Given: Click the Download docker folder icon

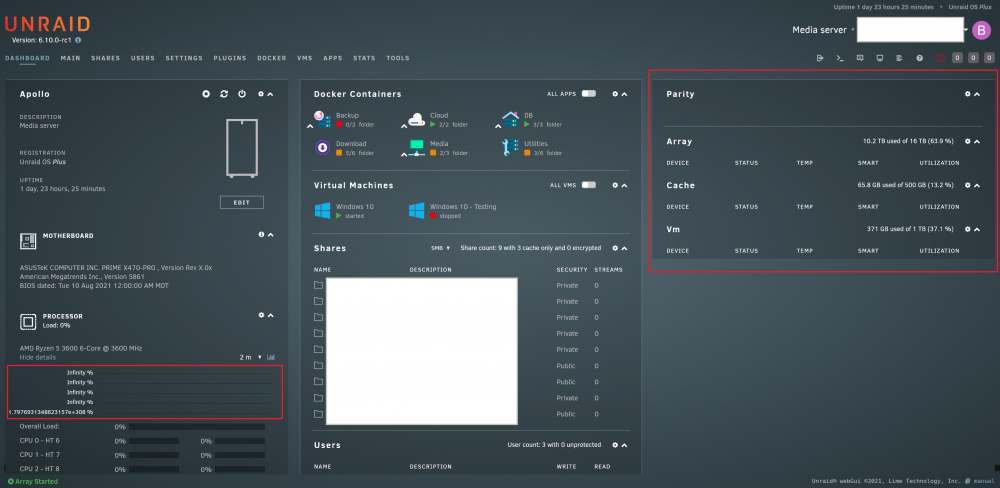Looking at the screenshot, I should [322, 148].
